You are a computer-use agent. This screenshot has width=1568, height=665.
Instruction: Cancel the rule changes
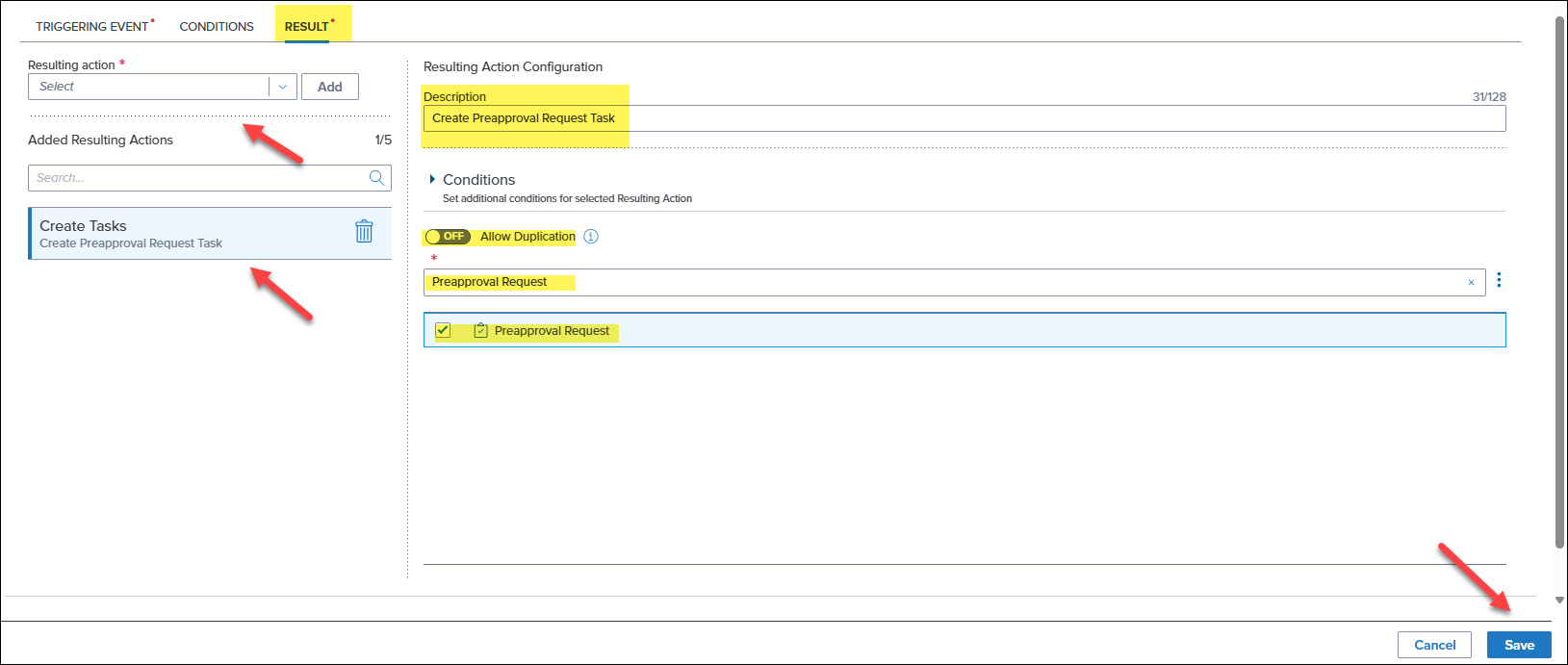[1433, 645]
